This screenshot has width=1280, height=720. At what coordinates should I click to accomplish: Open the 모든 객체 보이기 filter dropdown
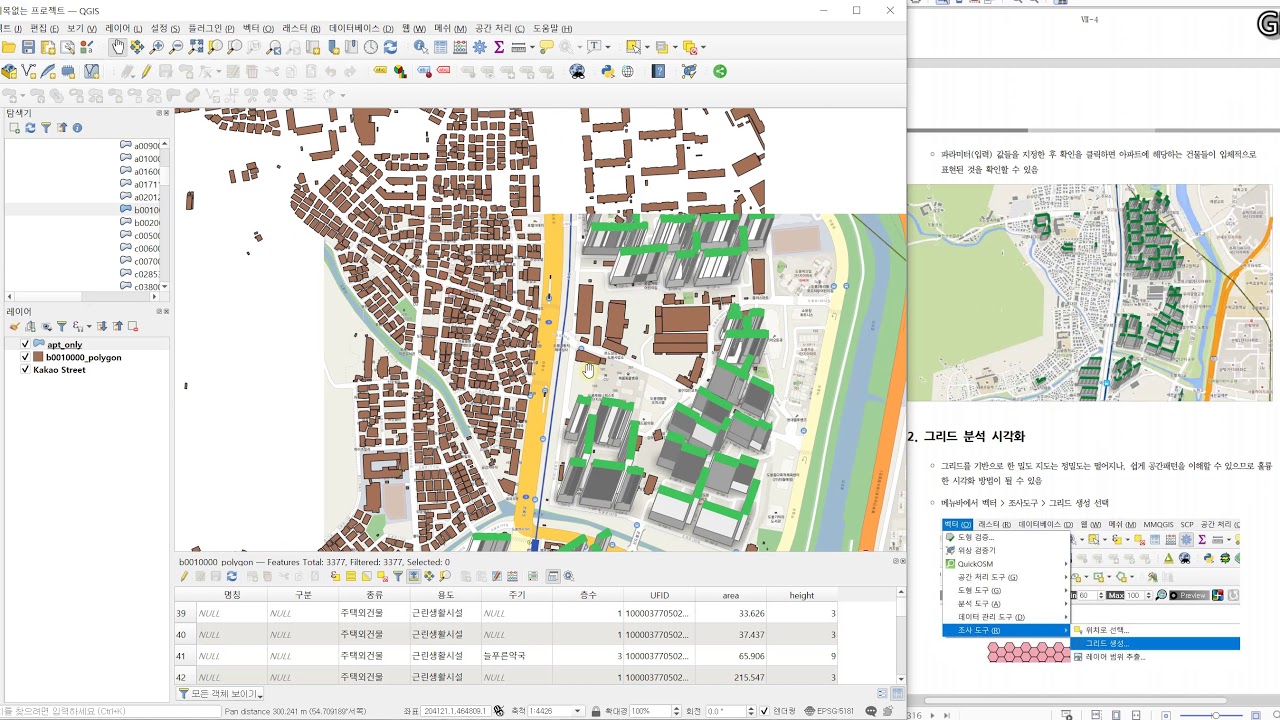[x=220, y=693]
